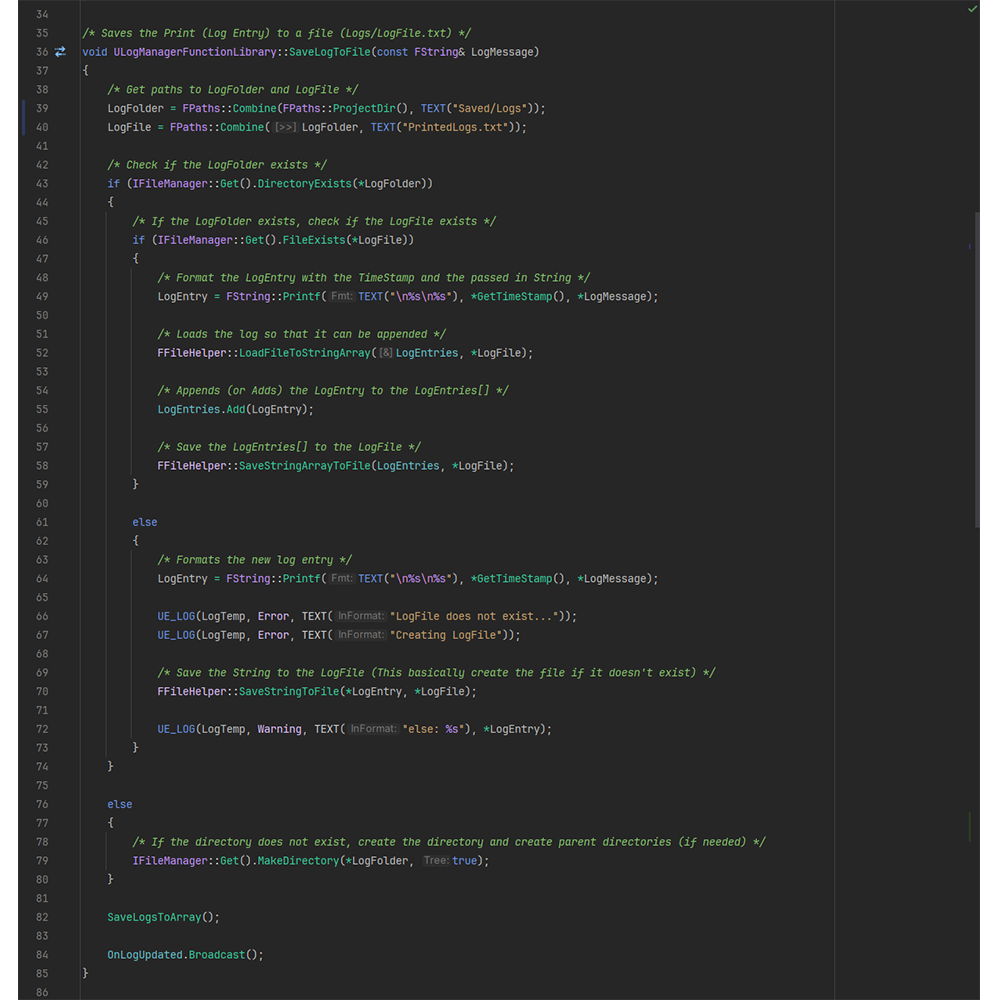Click the SaveStringToFile call on line 70

pyautogui.click(x=288, y=692)
